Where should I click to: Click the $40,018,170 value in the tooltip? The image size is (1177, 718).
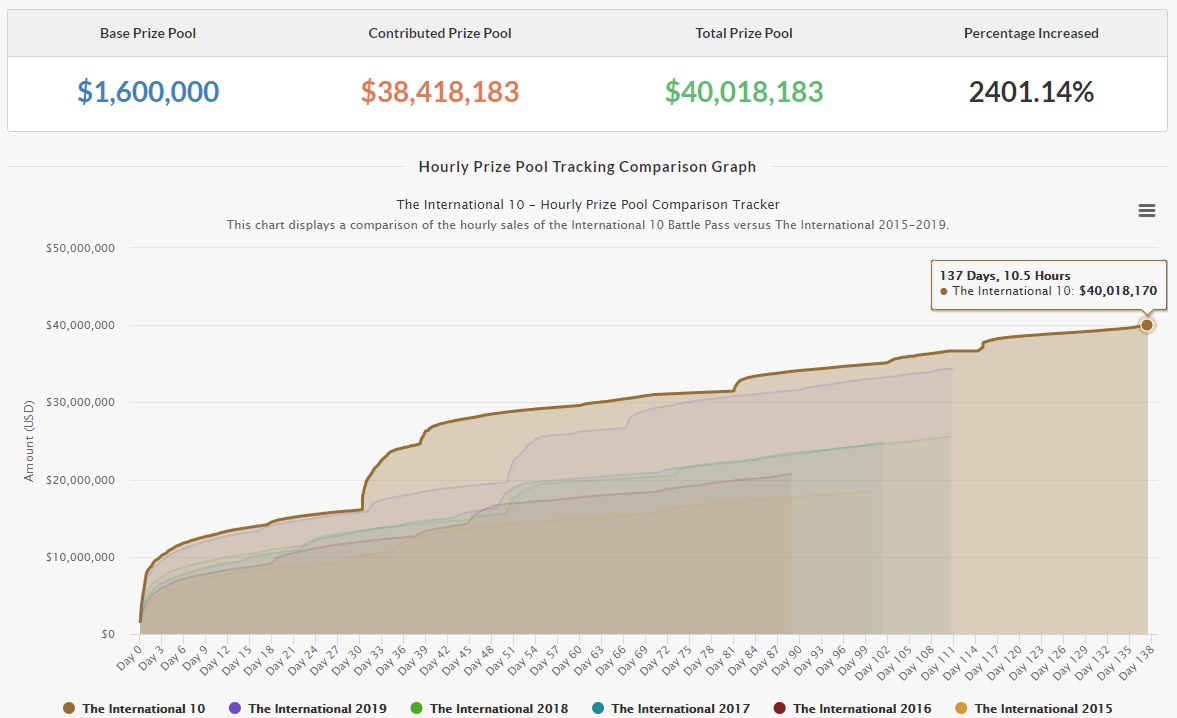coord(1118,291)
